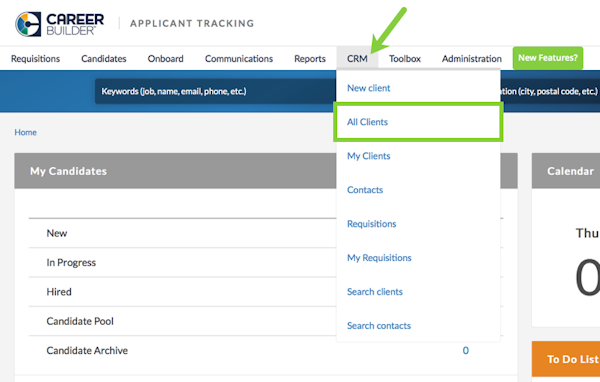Select All Clients in CRM dropdown
This screenshot has height=382, width=600.
pos(418,122)
